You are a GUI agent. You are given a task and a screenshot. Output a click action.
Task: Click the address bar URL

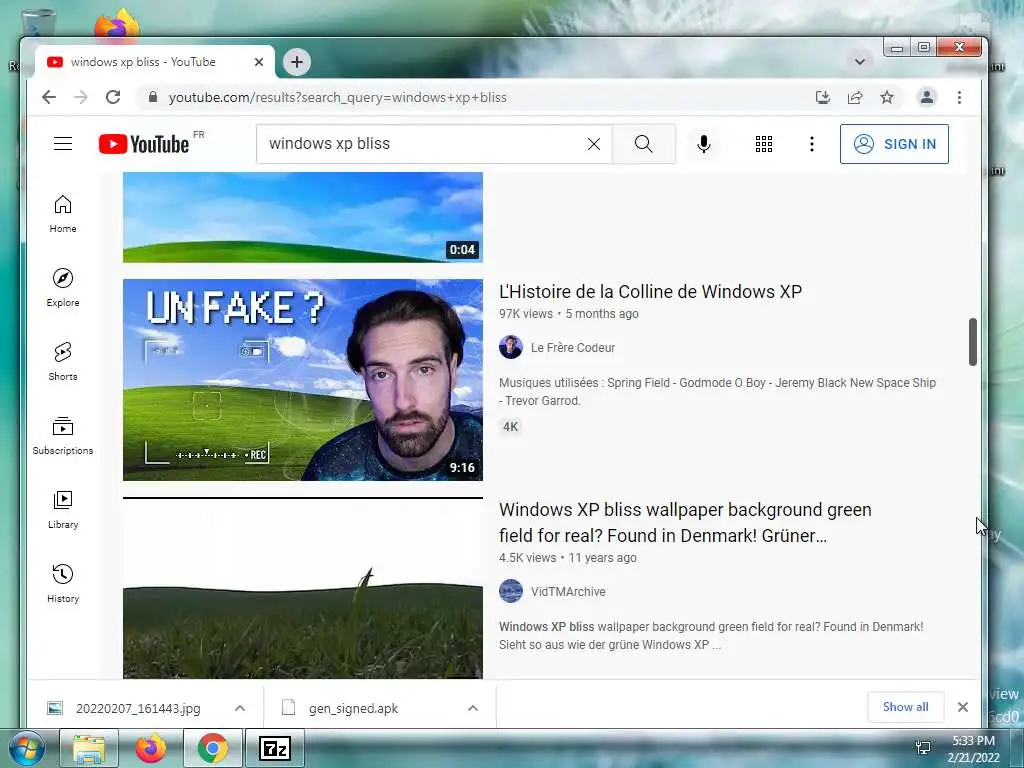pos(338,97)
